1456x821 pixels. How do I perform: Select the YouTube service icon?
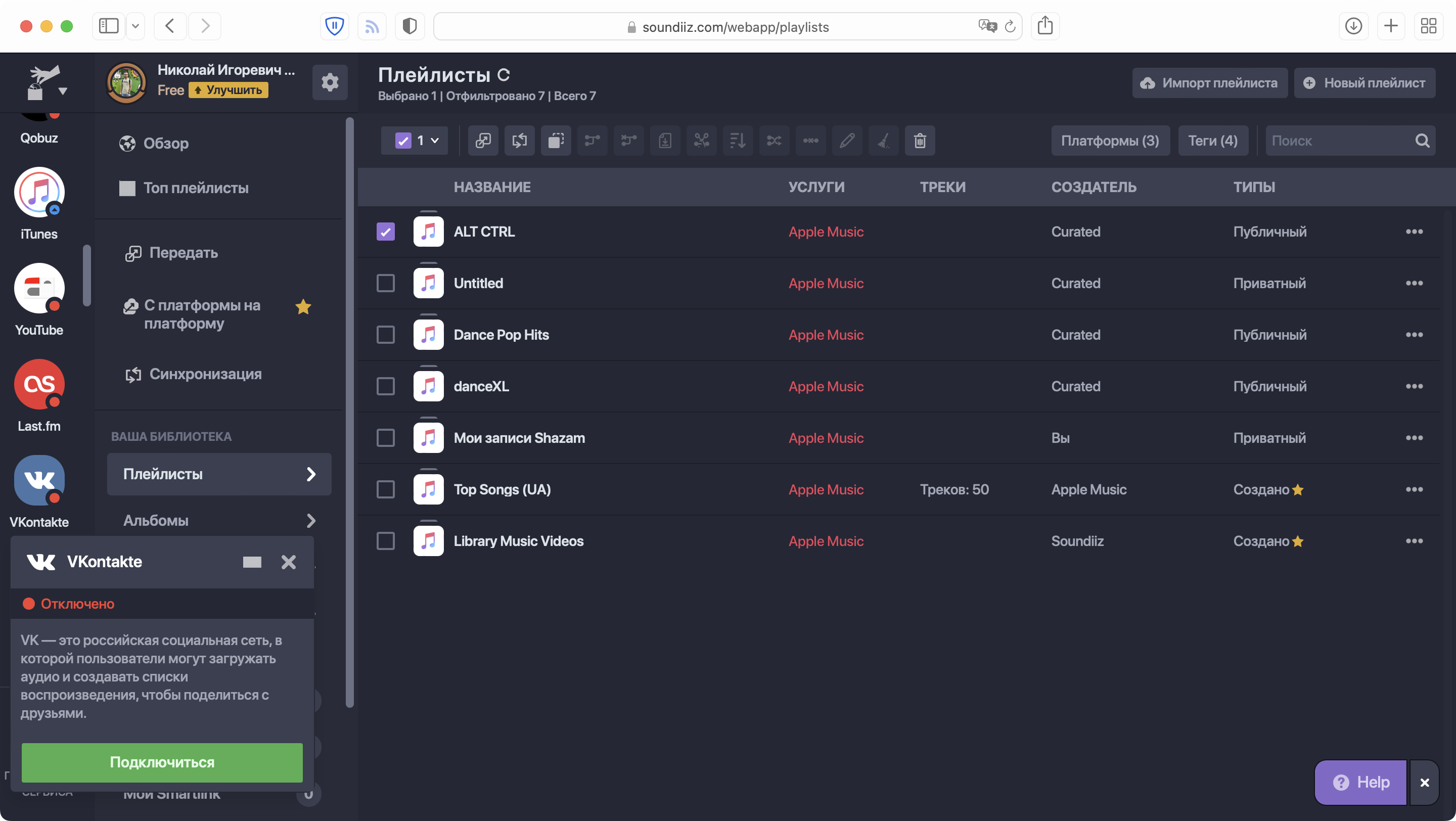click(39, 289)
